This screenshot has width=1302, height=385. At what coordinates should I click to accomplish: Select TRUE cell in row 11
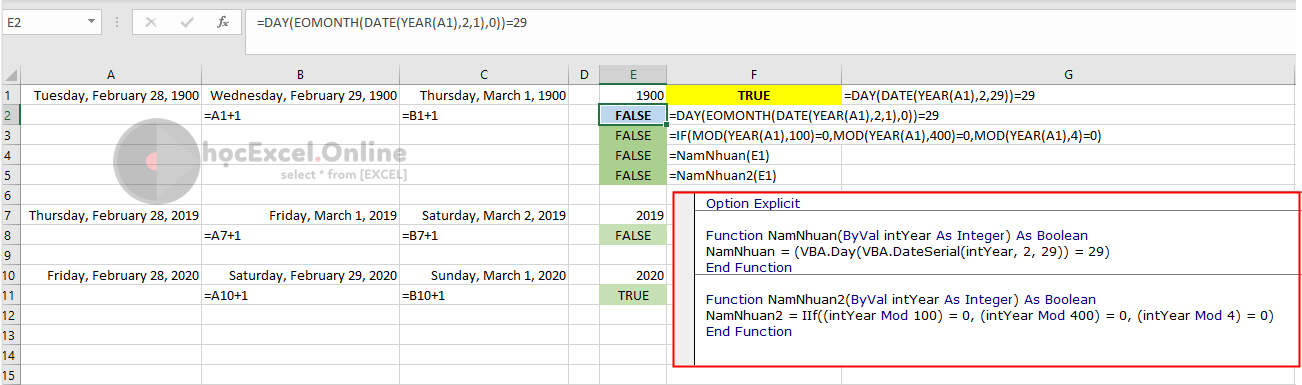[x=633, y=296]
